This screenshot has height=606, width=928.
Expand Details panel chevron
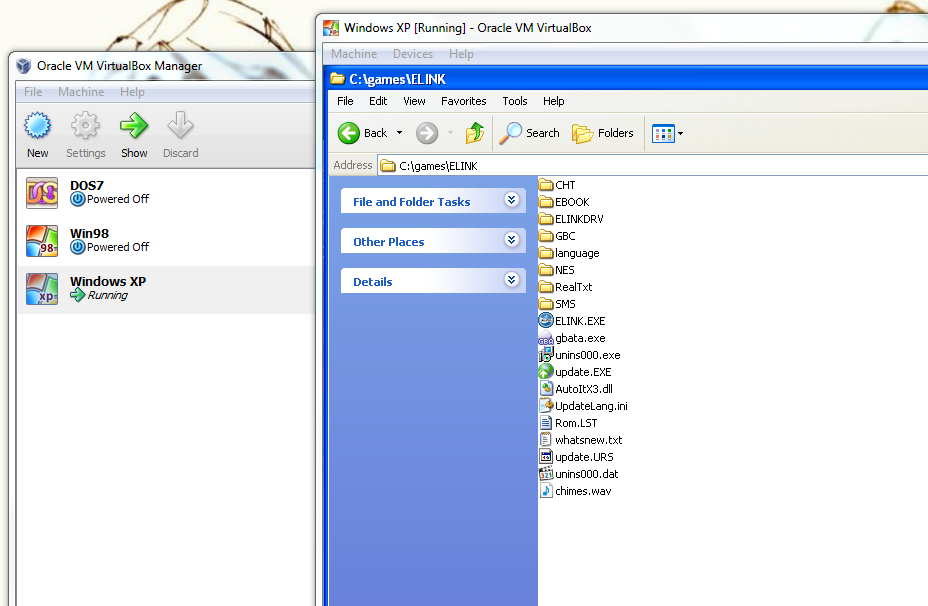(x=511, y=279)
